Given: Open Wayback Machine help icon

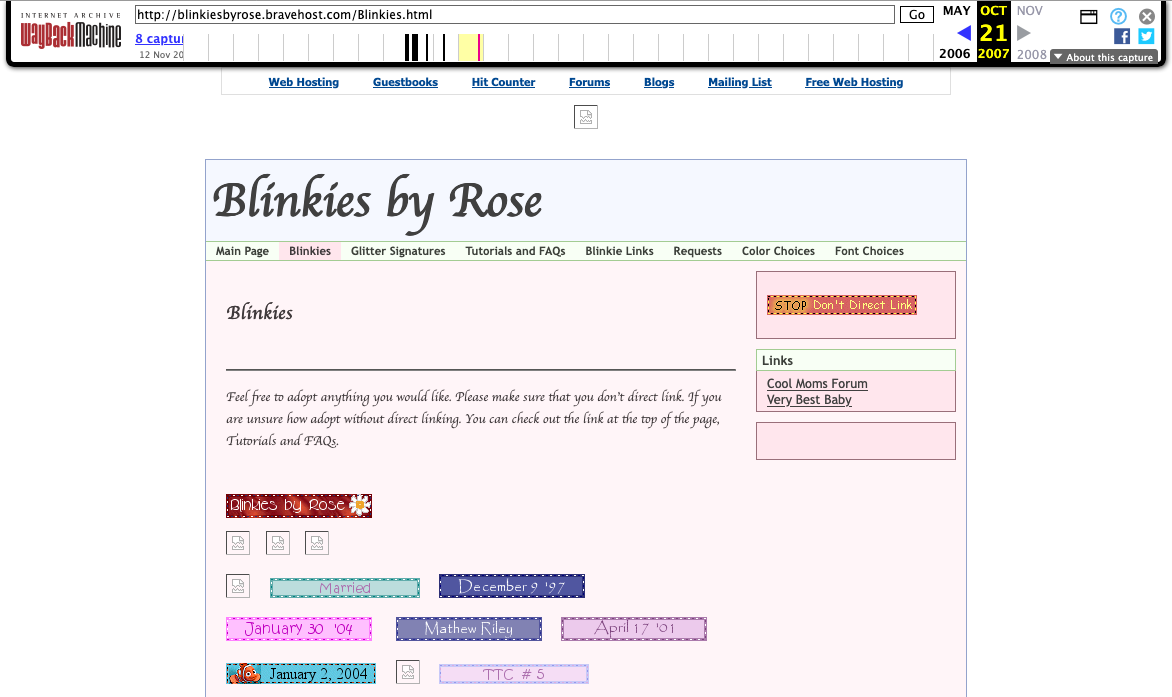Looking at the screenshot, I should click(x=1118, y=16).
